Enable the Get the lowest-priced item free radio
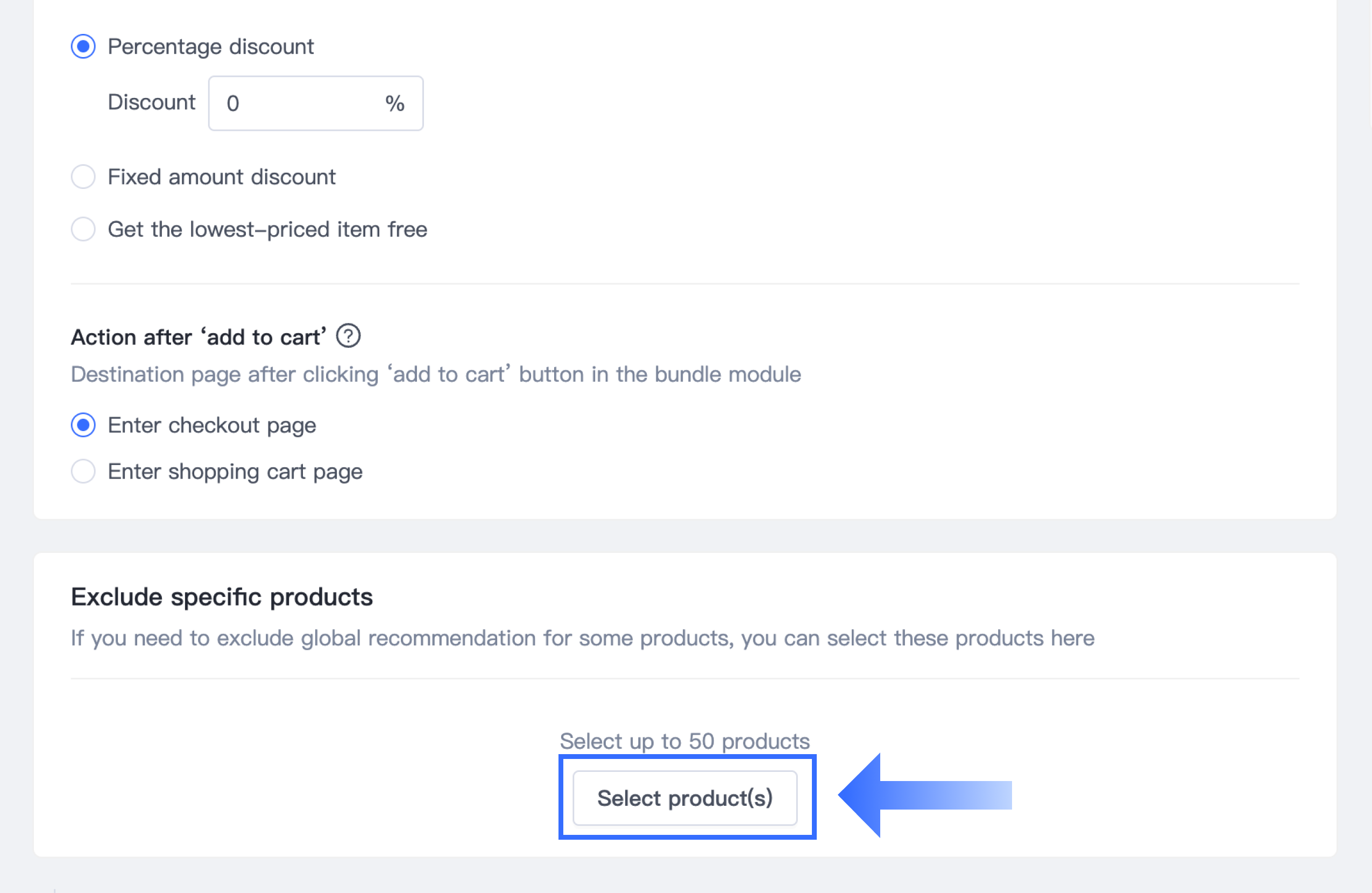The height and width of the screenshot is (893, 1372). (83, 229)
